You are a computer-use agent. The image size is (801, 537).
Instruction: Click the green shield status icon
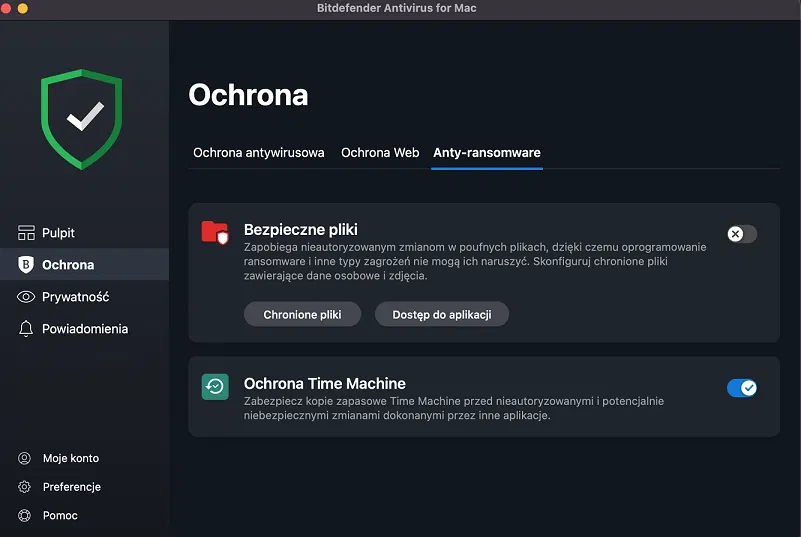[x=82, y=119]
